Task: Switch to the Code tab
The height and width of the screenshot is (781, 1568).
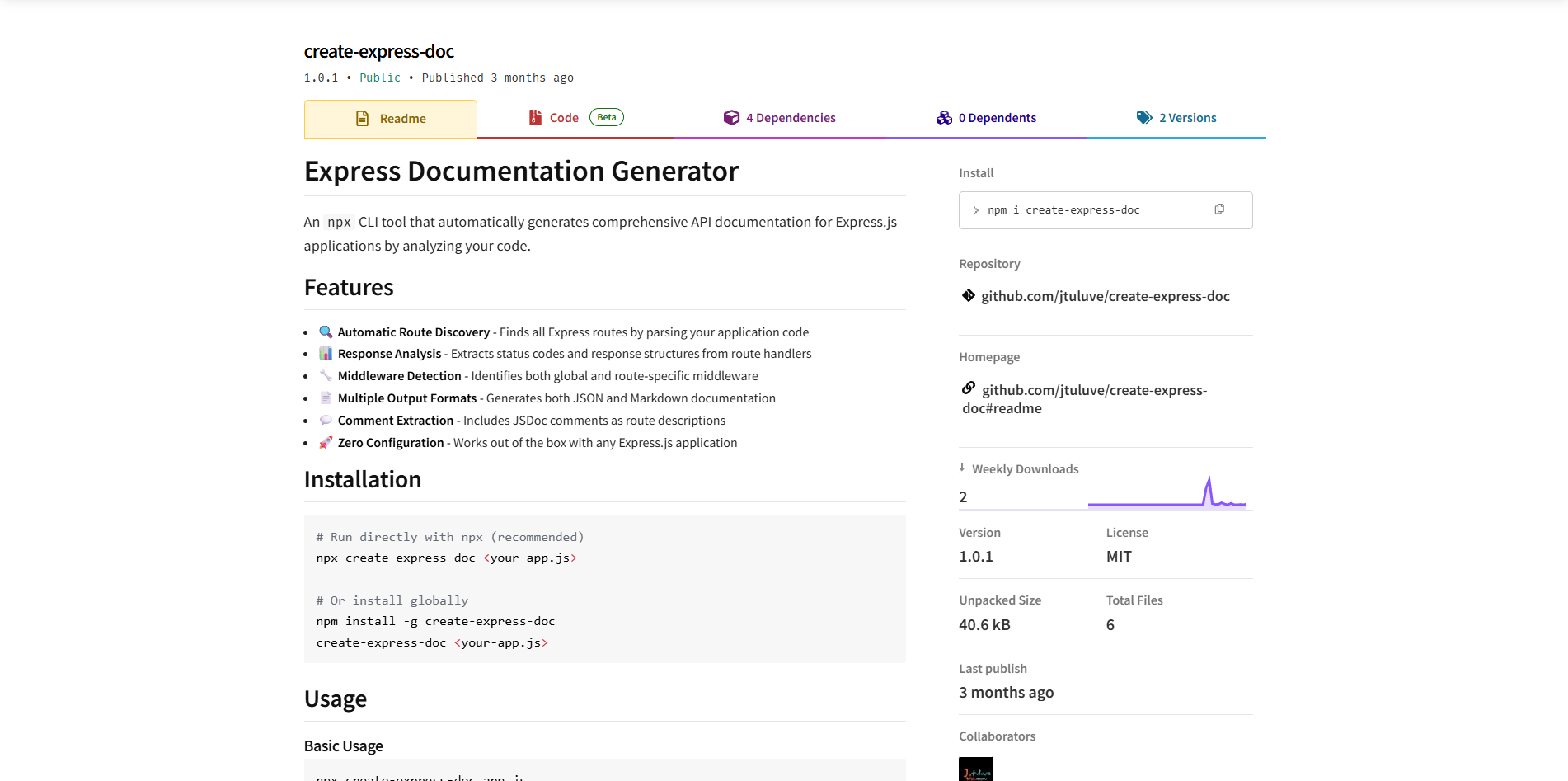Action: pyautogui.click(x=564, y=117)
